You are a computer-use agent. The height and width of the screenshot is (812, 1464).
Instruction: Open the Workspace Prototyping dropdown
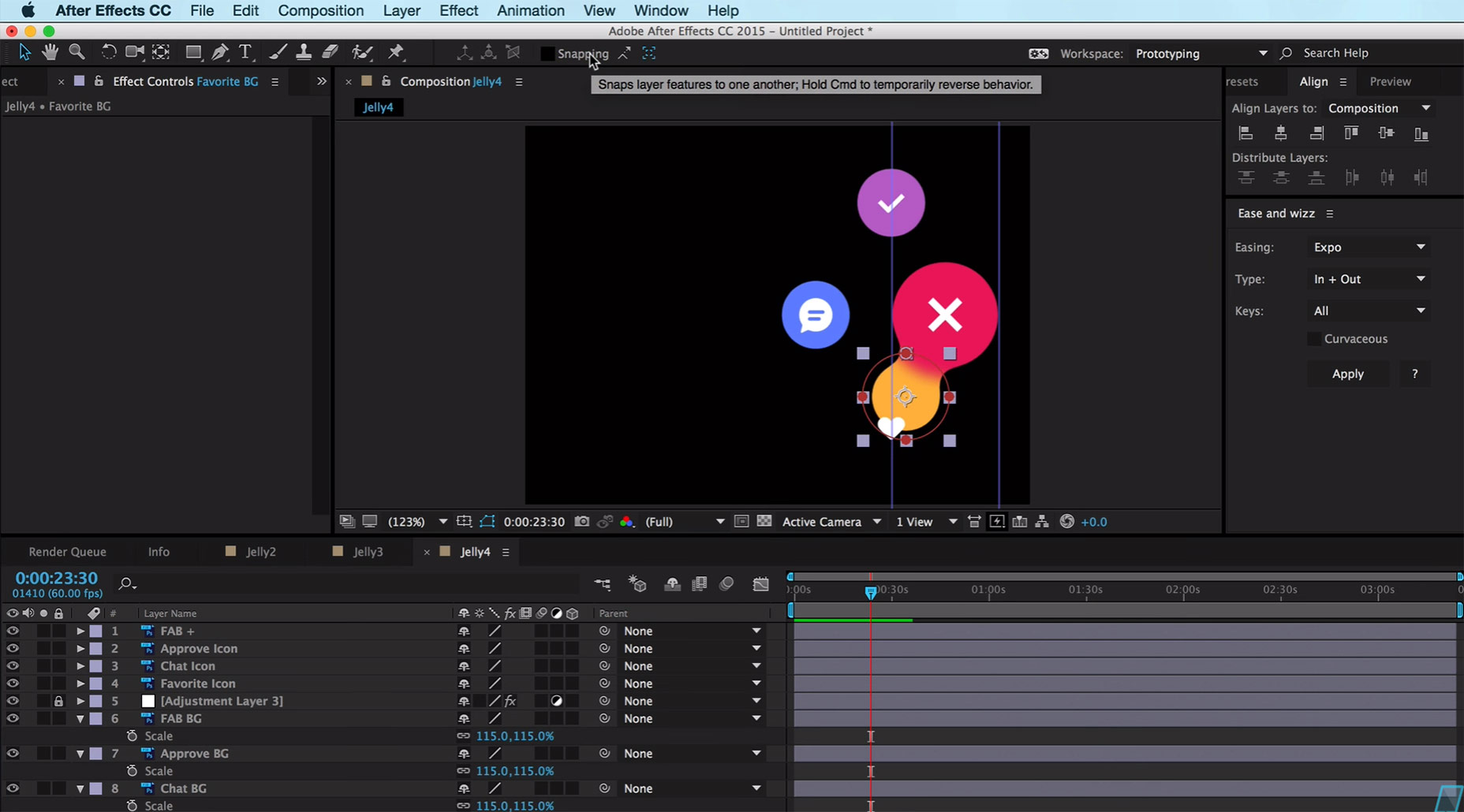tap(1201, 54)
